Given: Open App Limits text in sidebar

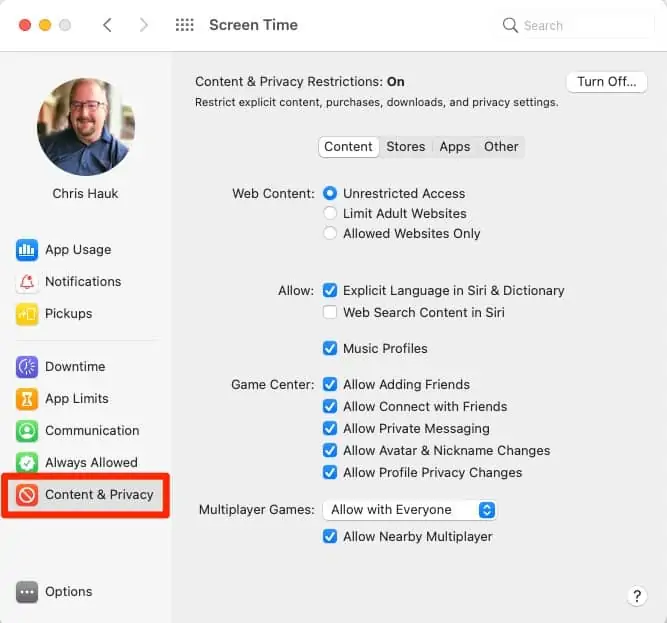Looking at the screenshot, I should pyautogui.click(x=77, y=399).
